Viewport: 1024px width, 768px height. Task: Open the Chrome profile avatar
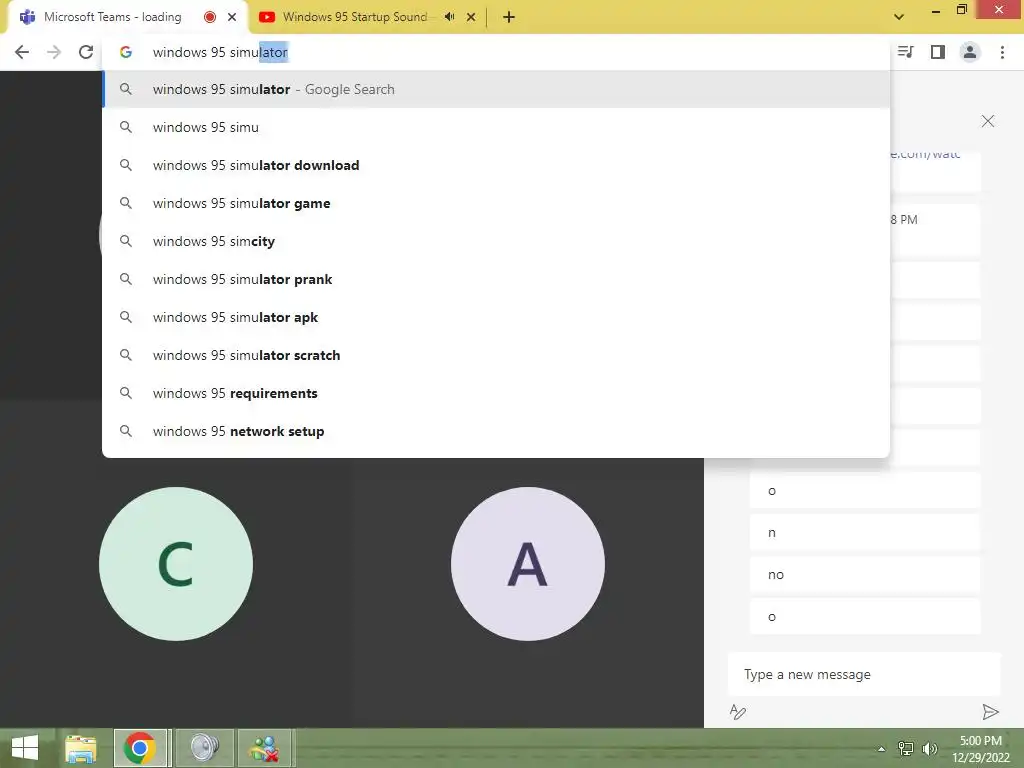(x=970, y=52)
